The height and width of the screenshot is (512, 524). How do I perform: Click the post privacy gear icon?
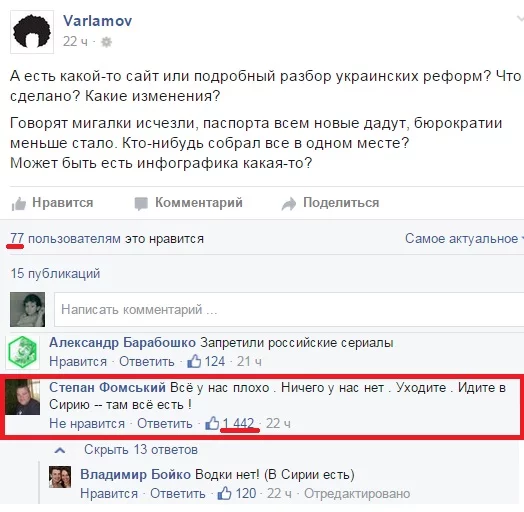coord(106,42)
